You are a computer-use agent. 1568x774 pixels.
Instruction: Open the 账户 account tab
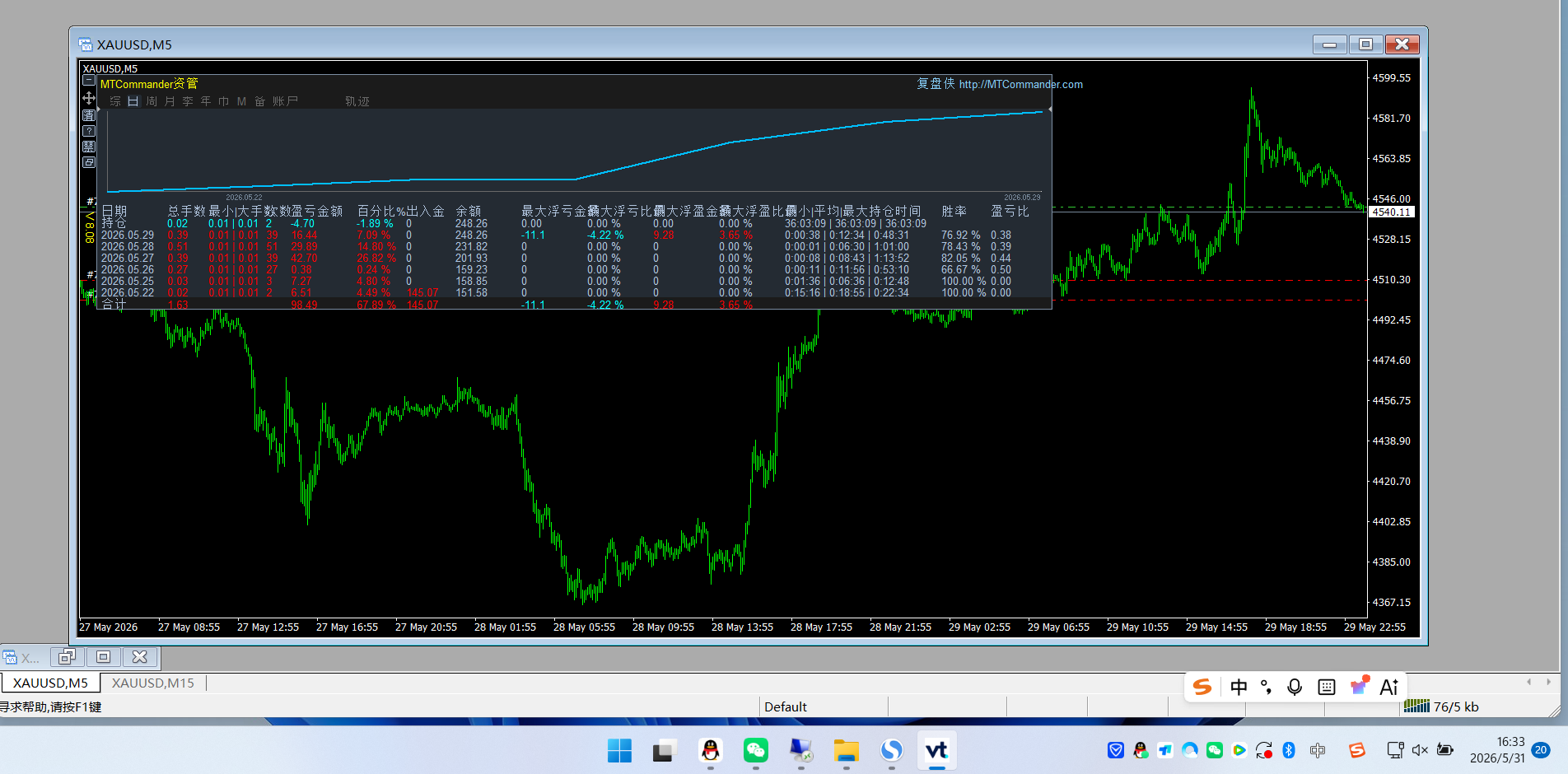[285, 101]
